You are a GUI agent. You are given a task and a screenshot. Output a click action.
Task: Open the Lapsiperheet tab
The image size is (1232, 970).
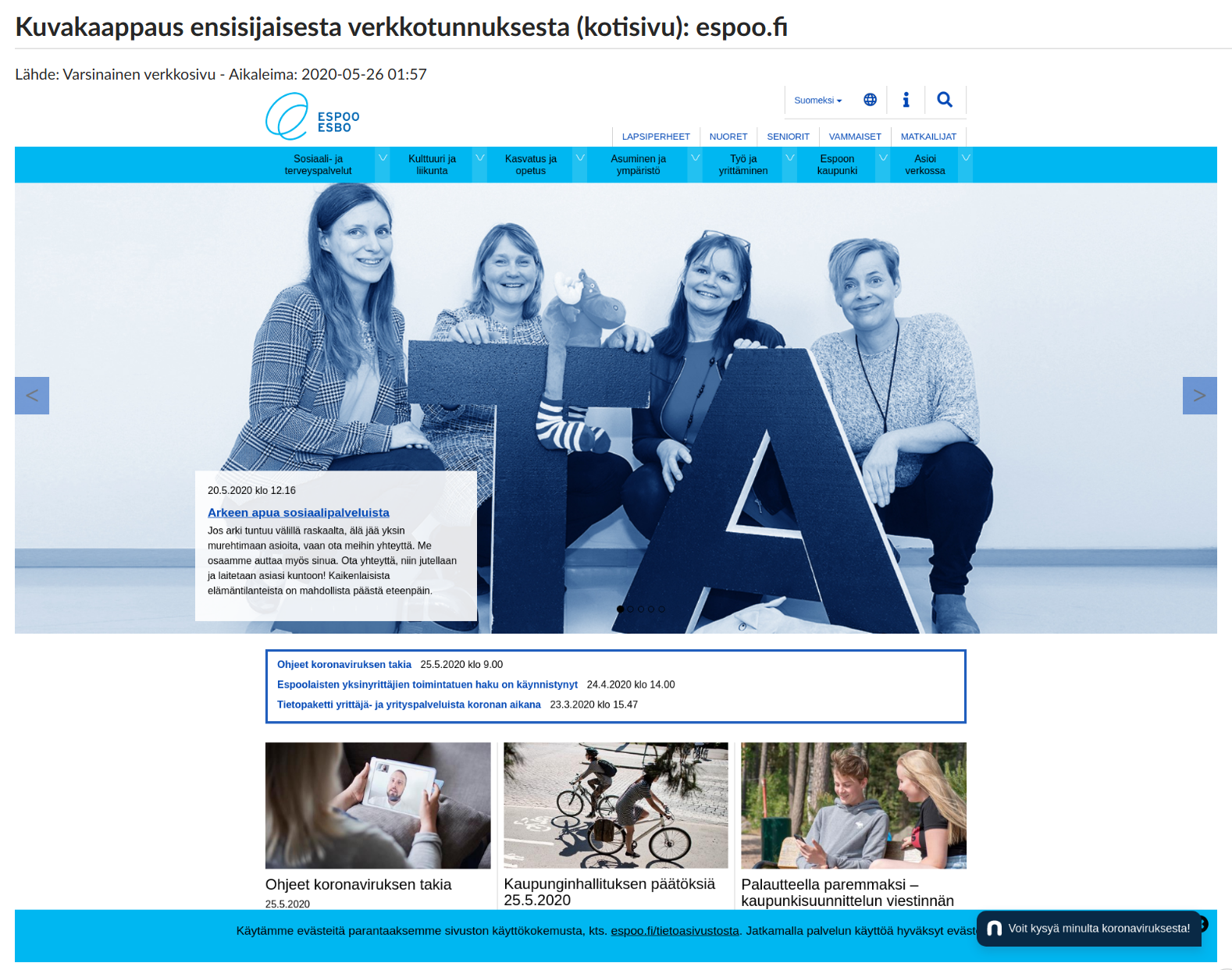coord(655,137)
